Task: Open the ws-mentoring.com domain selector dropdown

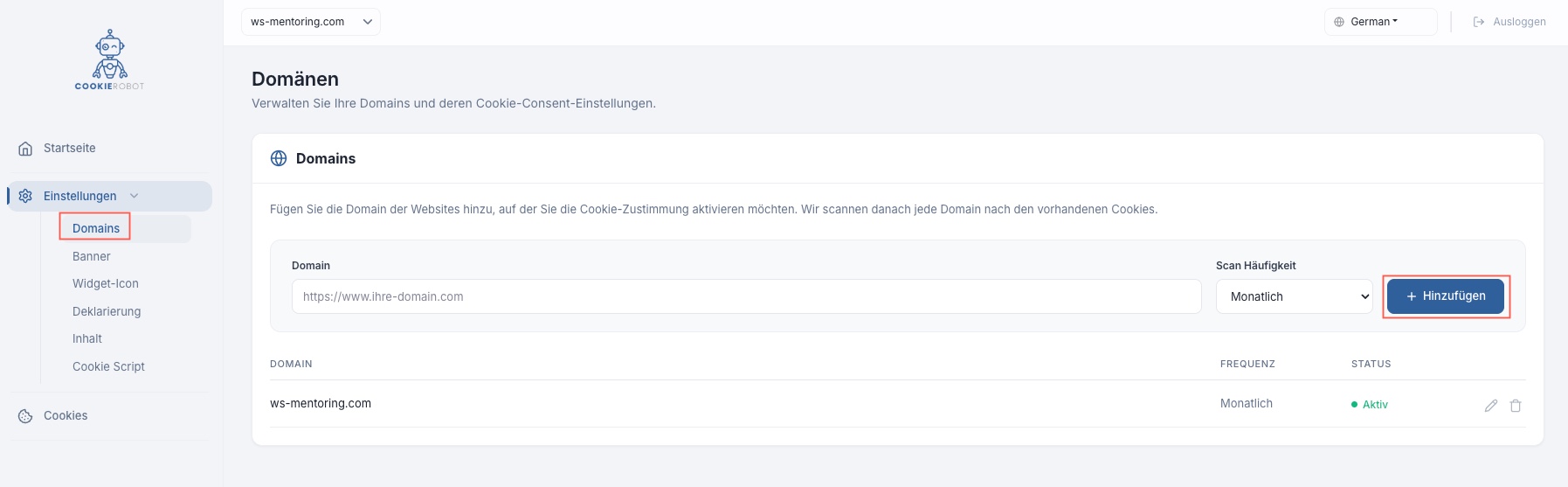Action: pyautogui.click(x=310, y=22)
